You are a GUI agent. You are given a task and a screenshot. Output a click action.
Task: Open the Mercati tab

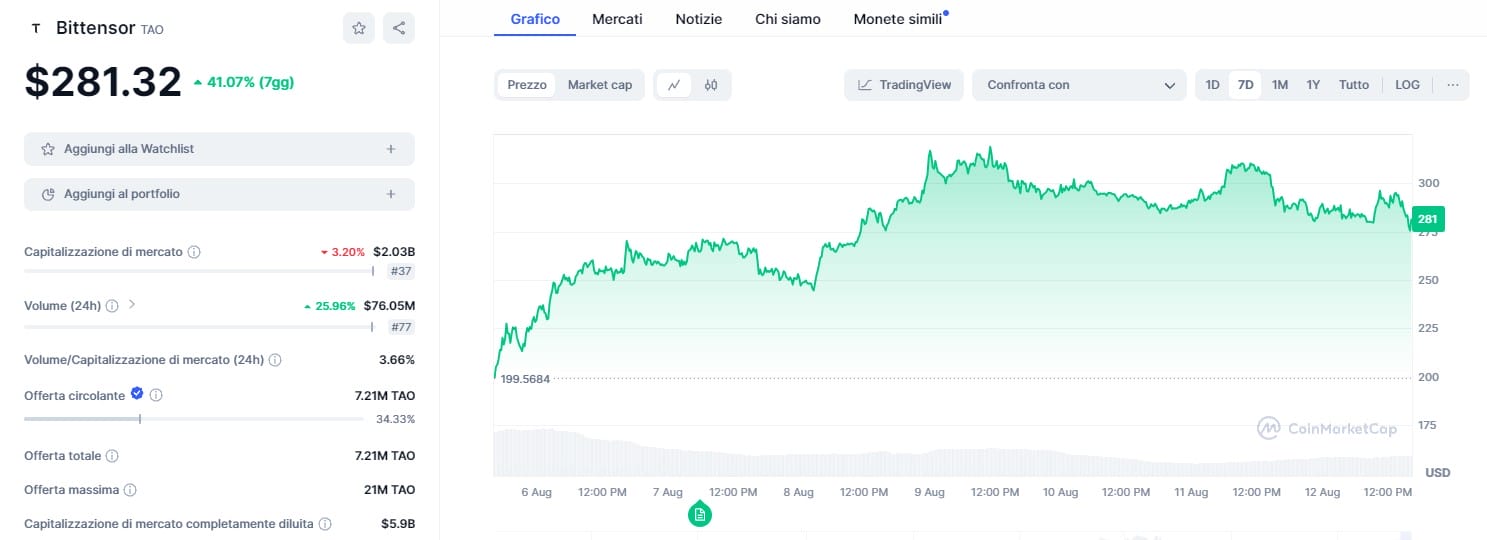point(617,19)
